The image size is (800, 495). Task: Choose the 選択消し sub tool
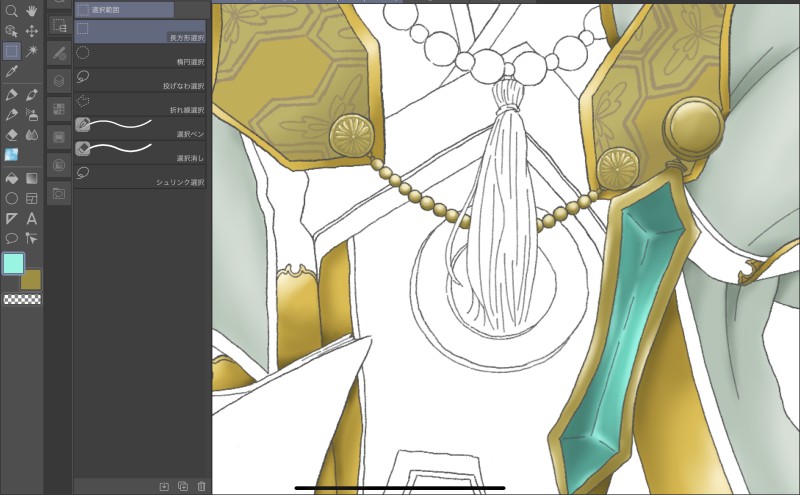[140, 152]
